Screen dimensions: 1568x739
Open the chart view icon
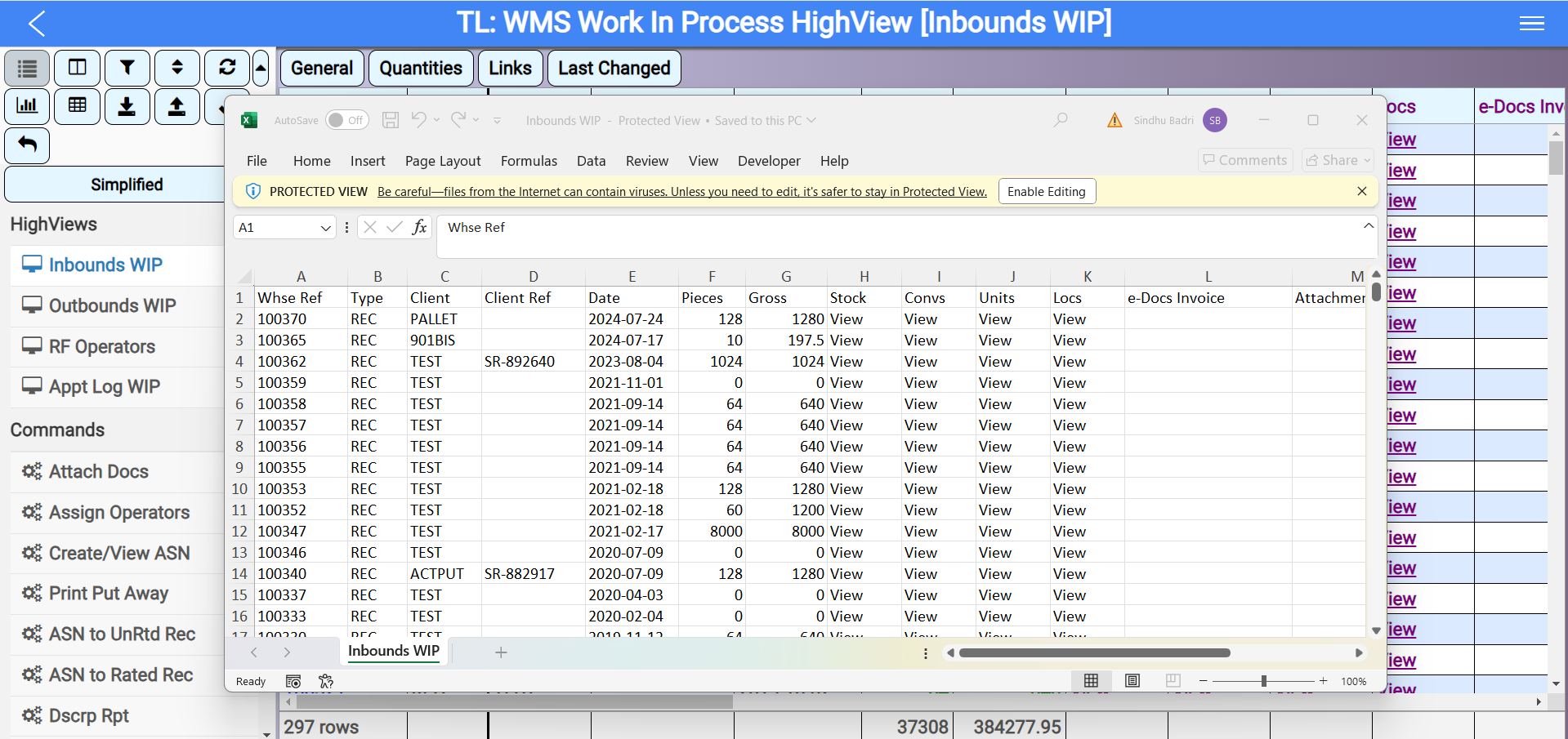point(27,107)
